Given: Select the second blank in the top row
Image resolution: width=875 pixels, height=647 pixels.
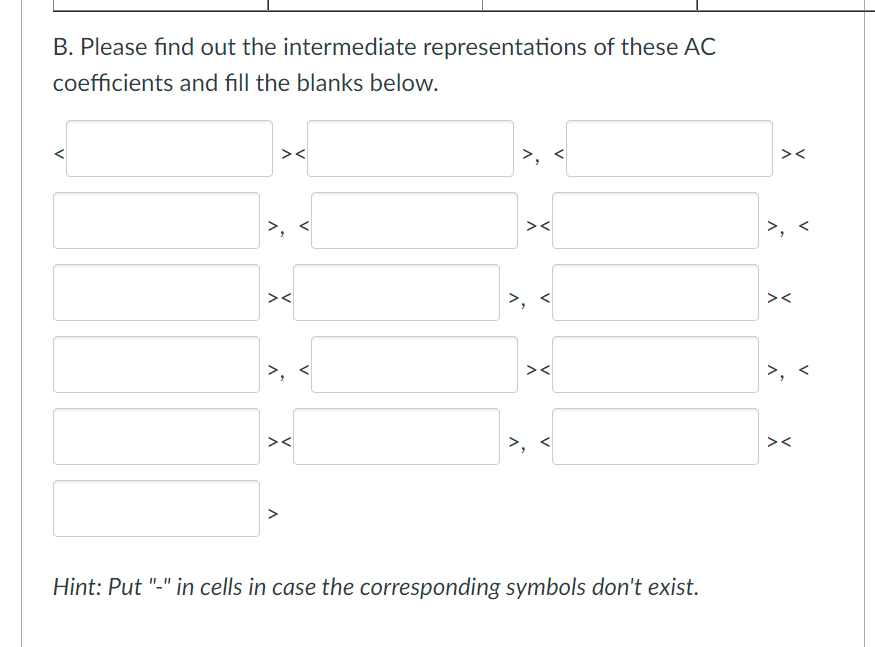Looking at the screenshot, I should click(x=410, y=148).
